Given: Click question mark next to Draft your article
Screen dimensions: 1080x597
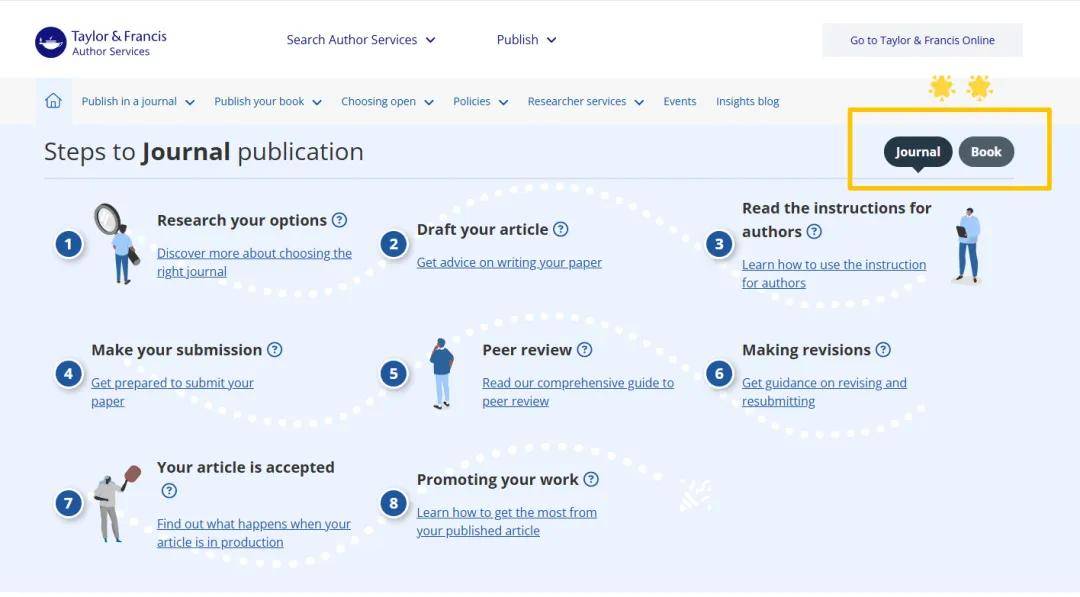Looking at the screenshot, I should click(560, 229).
